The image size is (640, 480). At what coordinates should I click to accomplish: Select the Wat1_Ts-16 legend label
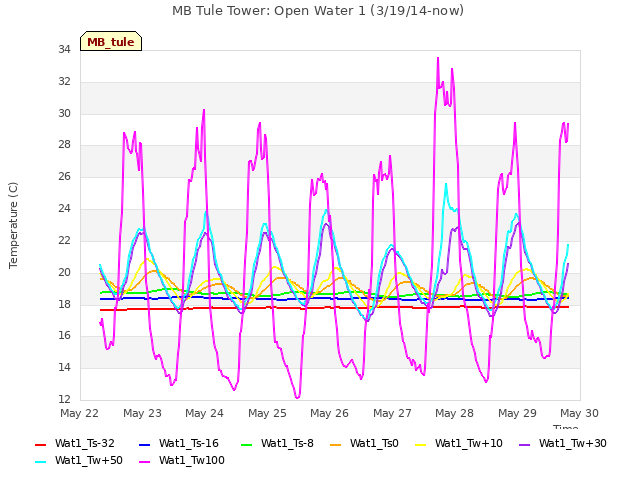pyautogui.click(x=189, y=444)
